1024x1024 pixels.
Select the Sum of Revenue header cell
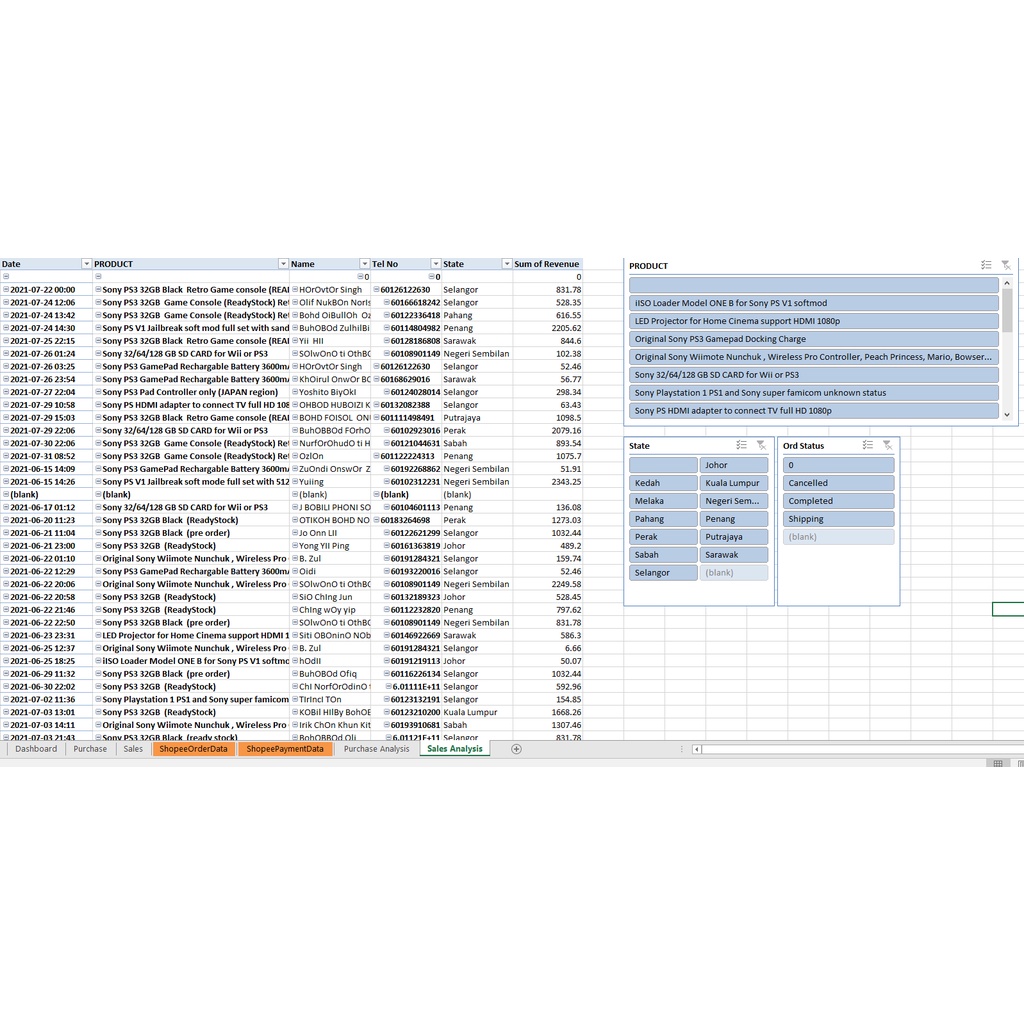pos(546,264)
